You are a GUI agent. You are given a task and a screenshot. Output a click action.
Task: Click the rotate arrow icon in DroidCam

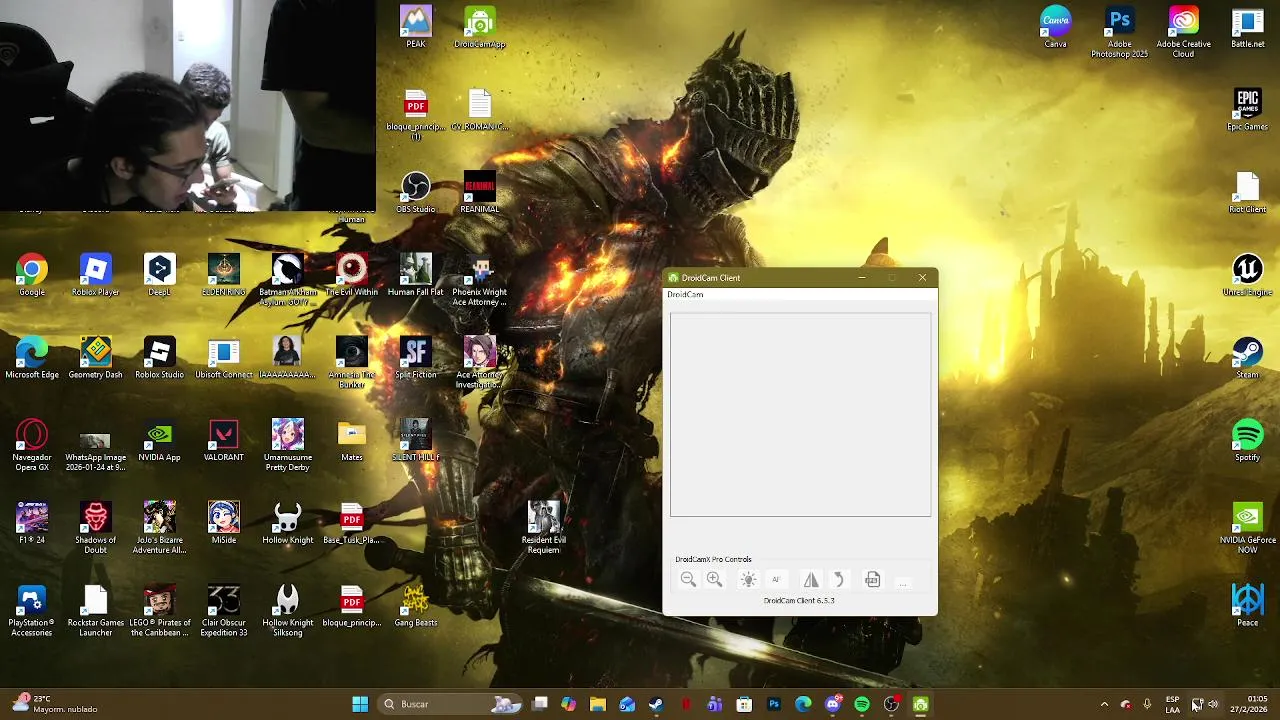pyautogui.click(x=839, y=580)
